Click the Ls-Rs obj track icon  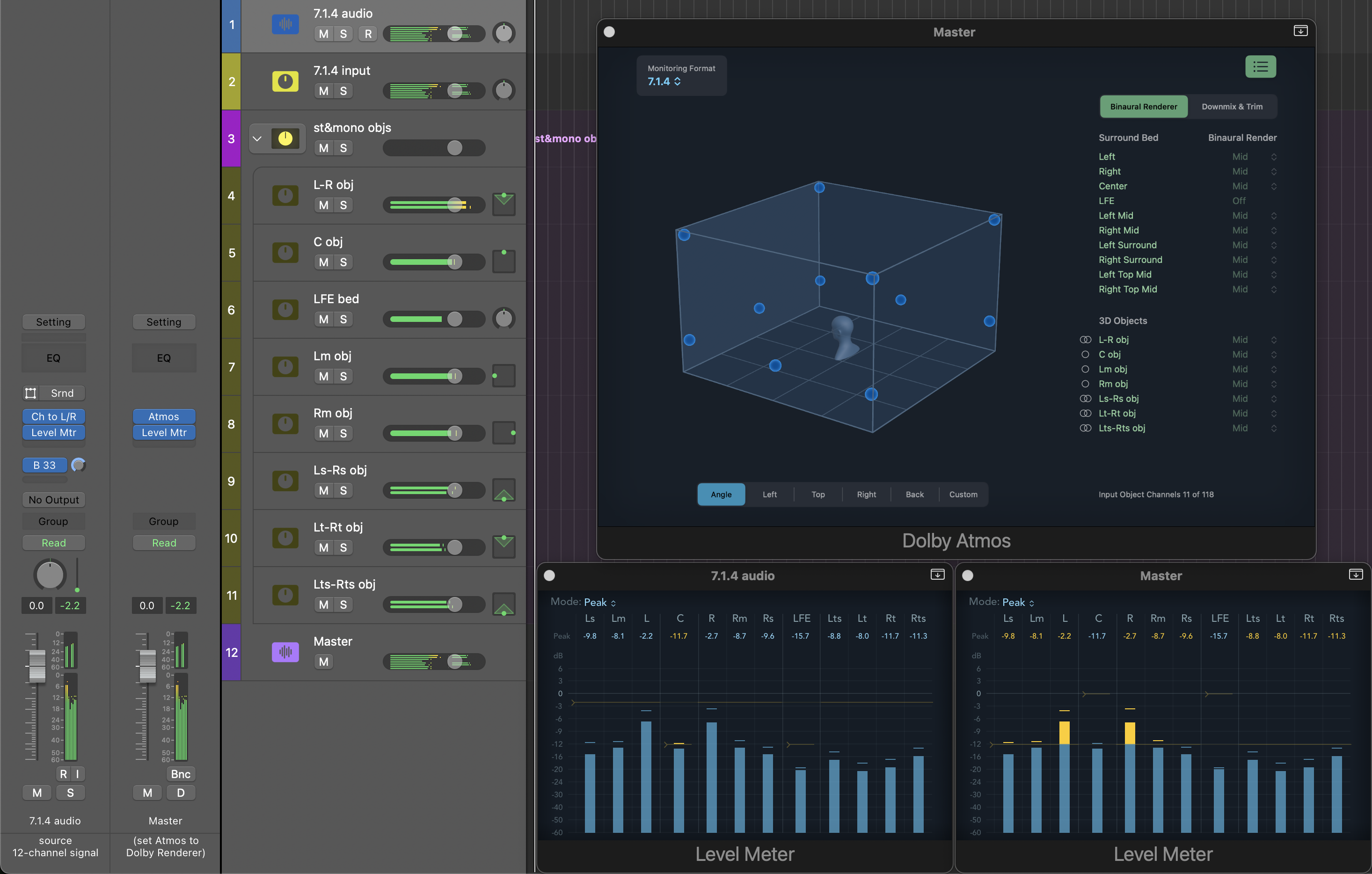(285, 481)
